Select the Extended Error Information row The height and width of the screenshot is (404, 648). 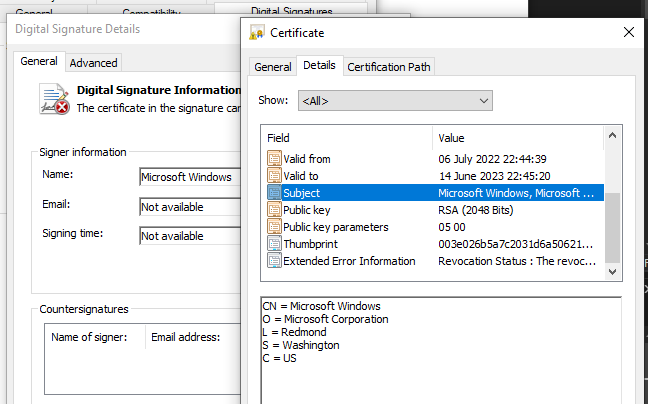(x=435, y=261)
